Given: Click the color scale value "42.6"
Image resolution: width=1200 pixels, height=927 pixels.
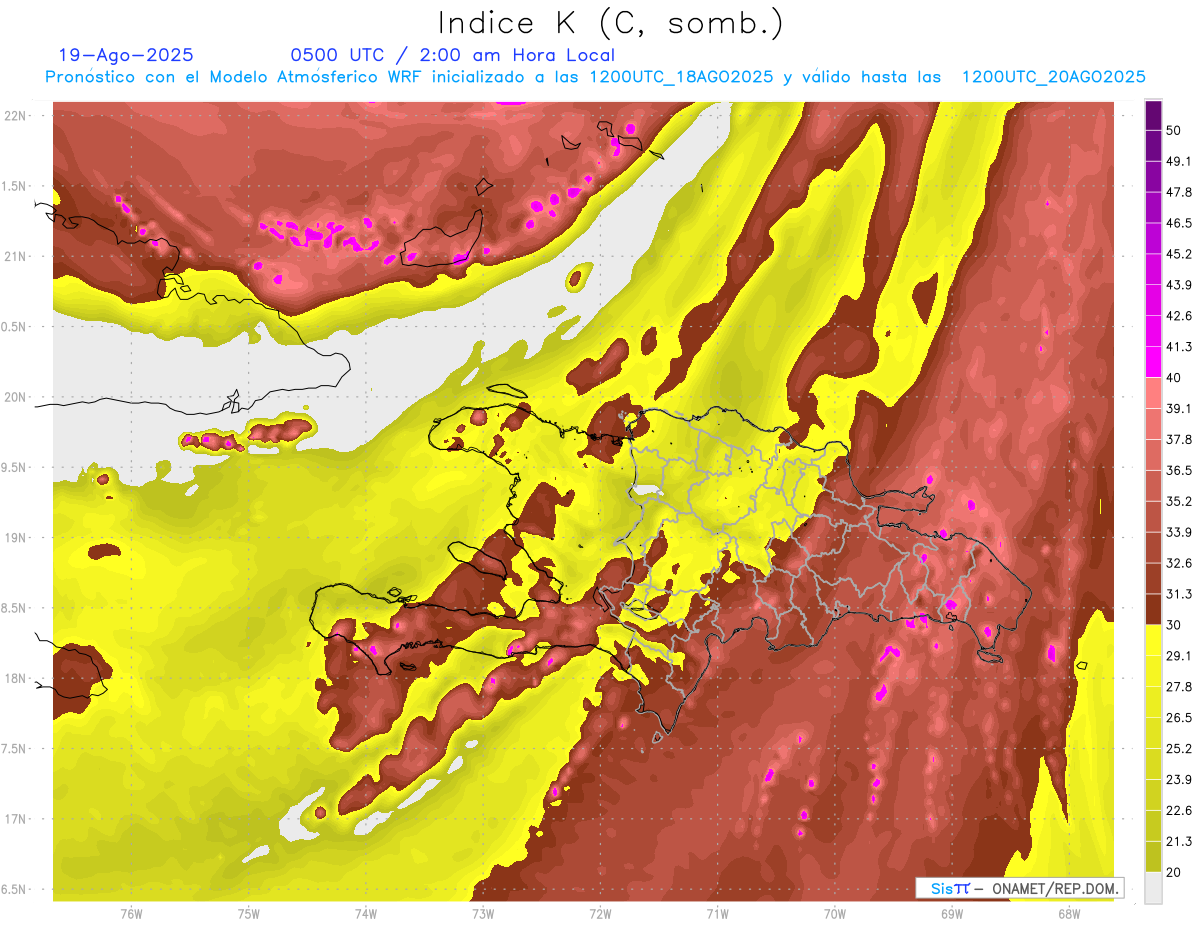Looking at the screenshot, I should point(1179,316).
